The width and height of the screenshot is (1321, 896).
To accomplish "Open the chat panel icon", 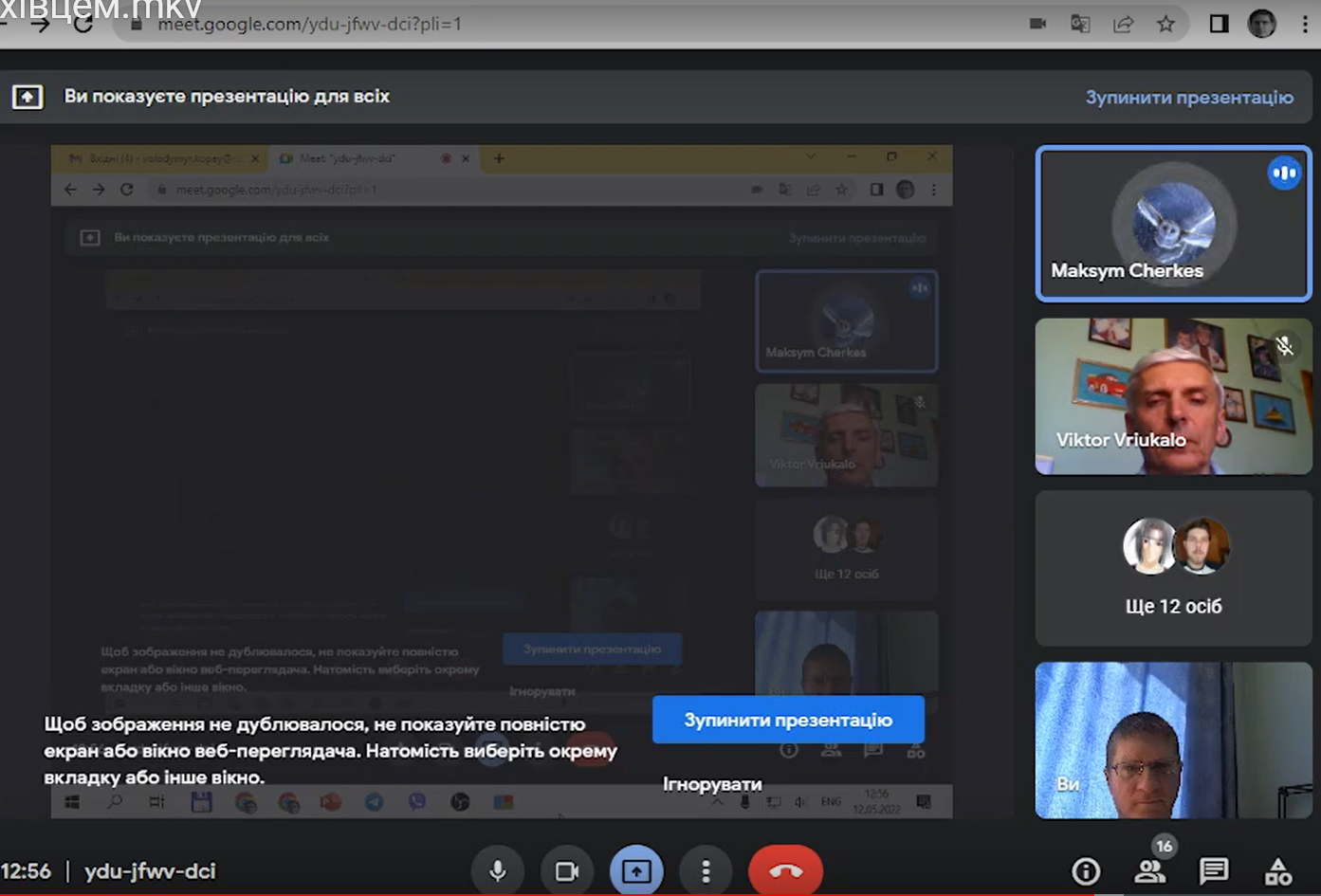I will [1214, 870].
